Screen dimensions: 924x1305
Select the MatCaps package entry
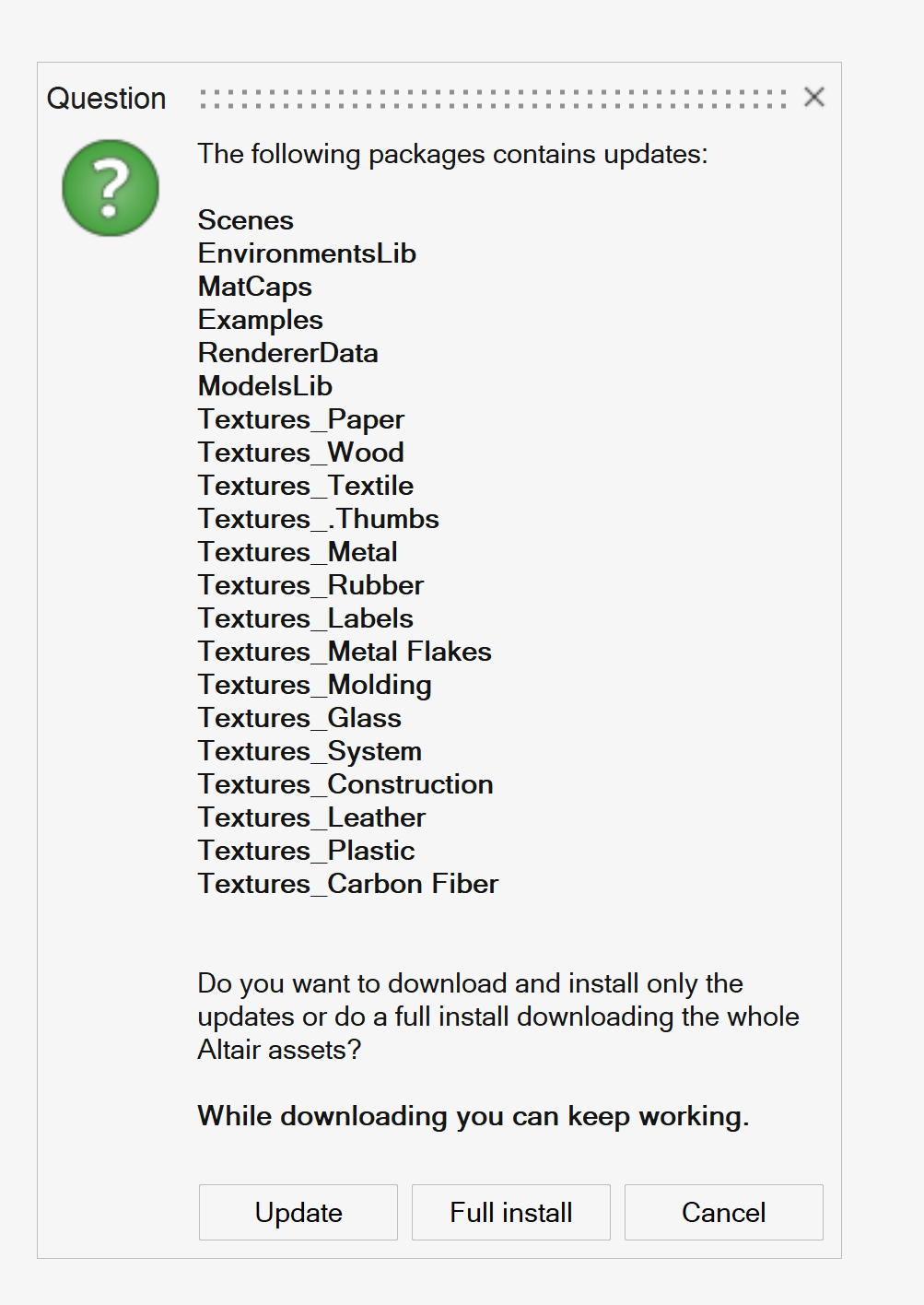pyautogui.click(x=255, y=287)
